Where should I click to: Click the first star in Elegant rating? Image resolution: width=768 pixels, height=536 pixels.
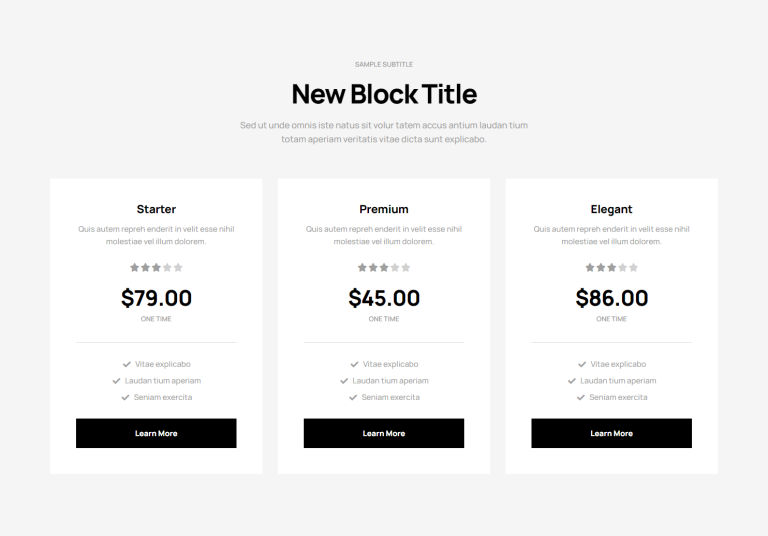590,267
